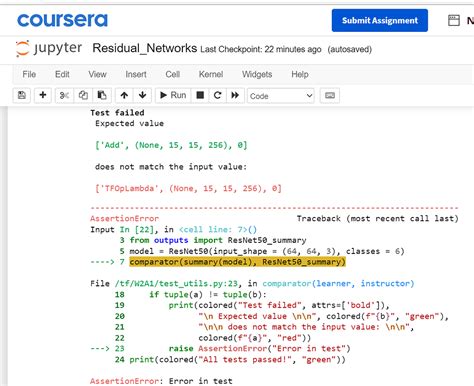474x386 pixels.
Task: Open the command palette keyboard icon
Action: (330, 95)
